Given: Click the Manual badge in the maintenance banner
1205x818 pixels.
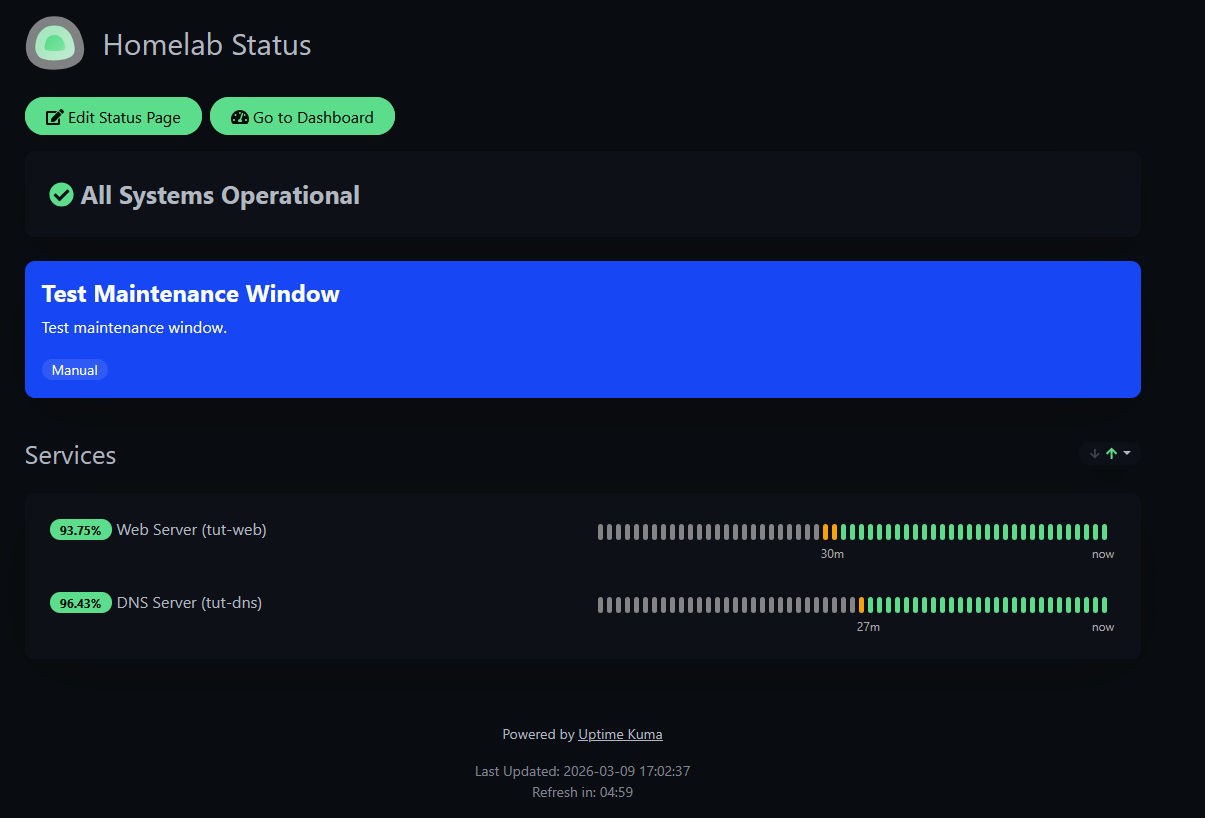Looking at the screenshot, I should (75, 369).
